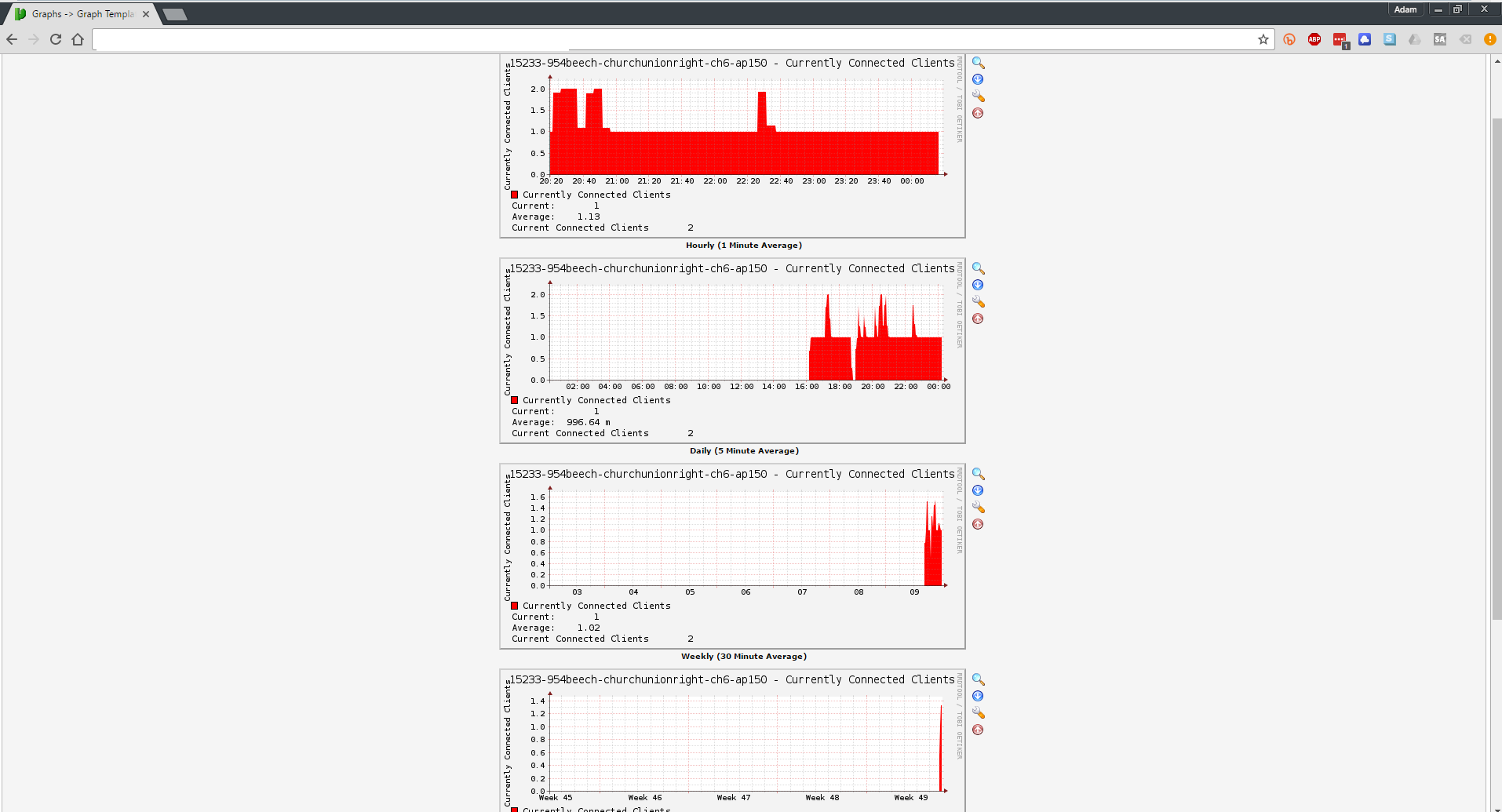Image resolution: width=1502 pixels, height=812 pixels.
Task: Open the SA extension icon
Action: [x=1440, y=39]
